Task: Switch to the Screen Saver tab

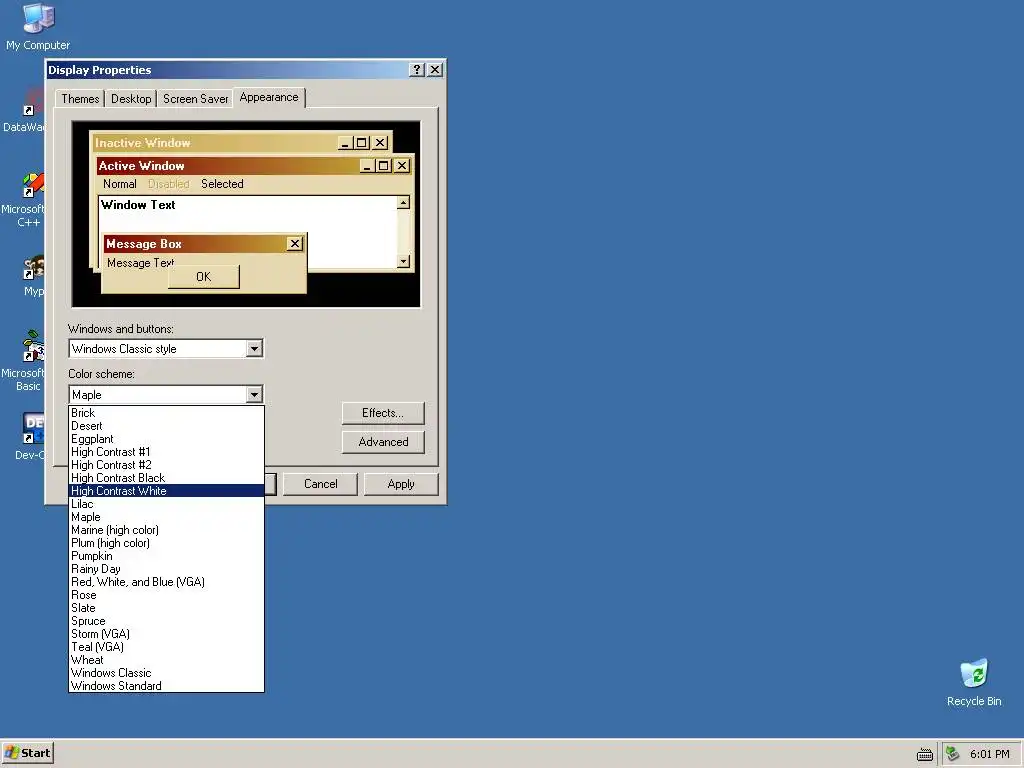Action: (x=195, y=99)
